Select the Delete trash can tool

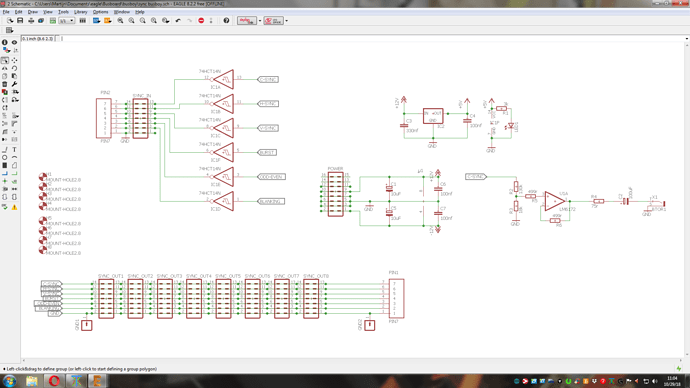[x=5, y=84]
